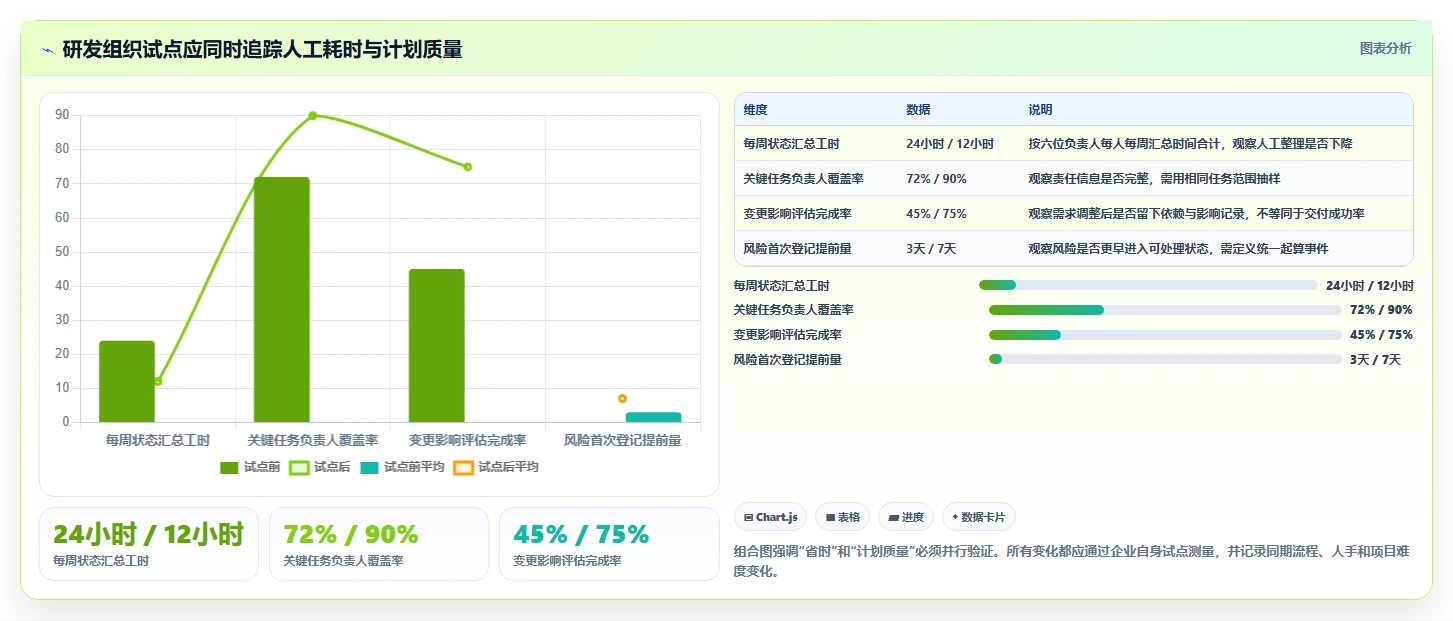Click x-axis label 风险首次登记提前量

coord(622,440)
